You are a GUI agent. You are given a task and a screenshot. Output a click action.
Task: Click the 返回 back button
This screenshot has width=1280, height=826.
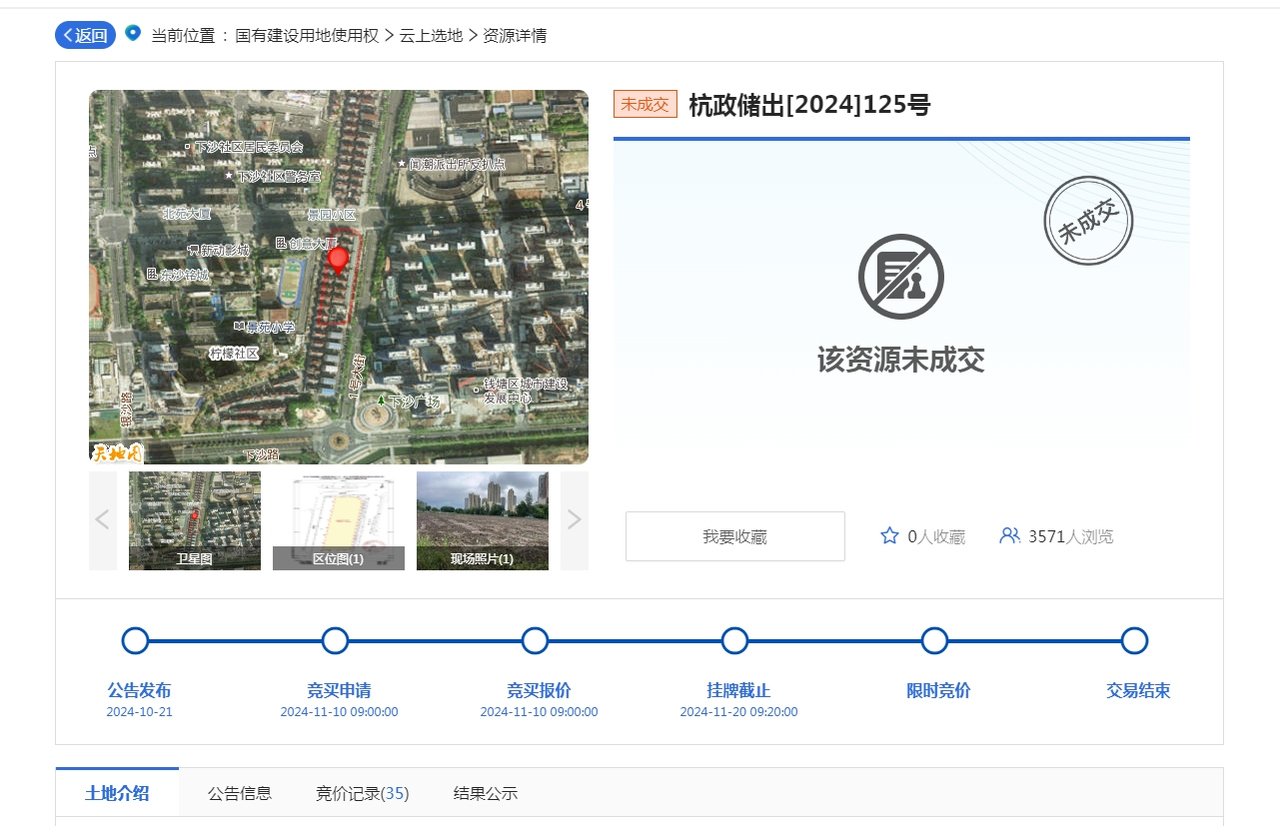[85, 35]
